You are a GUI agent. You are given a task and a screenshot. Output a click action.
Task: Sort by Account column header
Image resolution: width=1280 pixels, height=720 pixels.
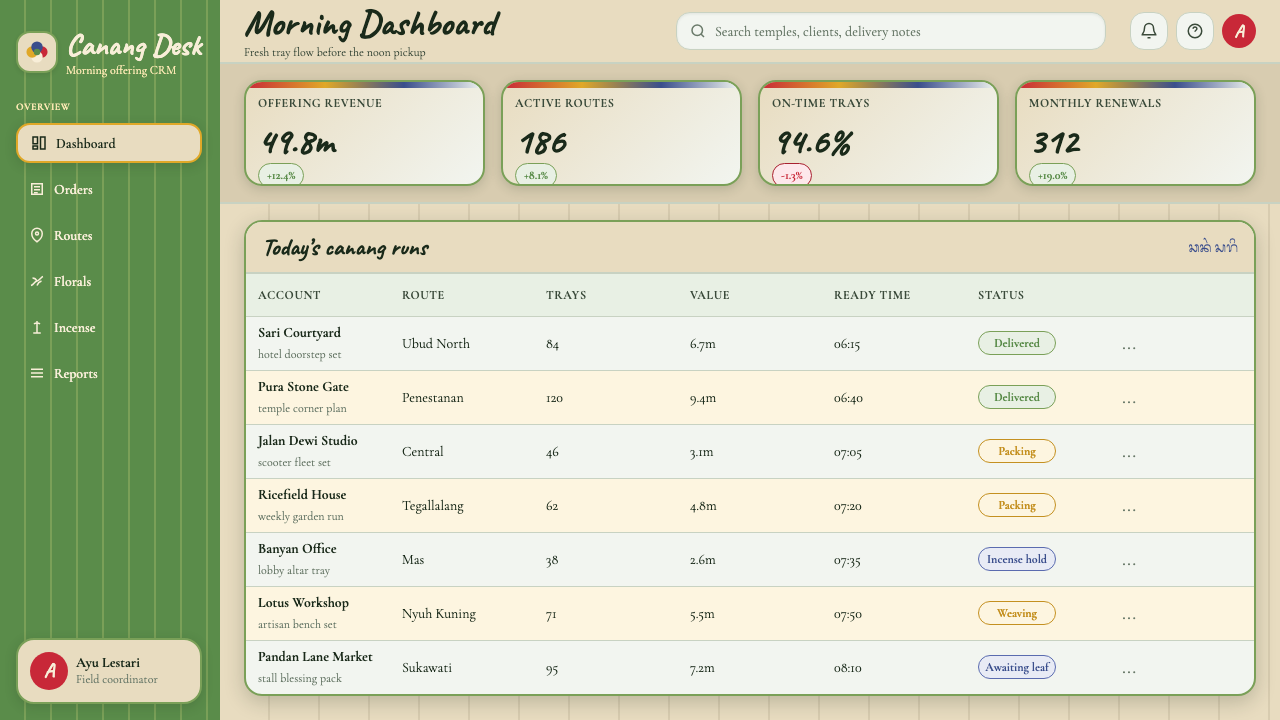click(289, 295)
